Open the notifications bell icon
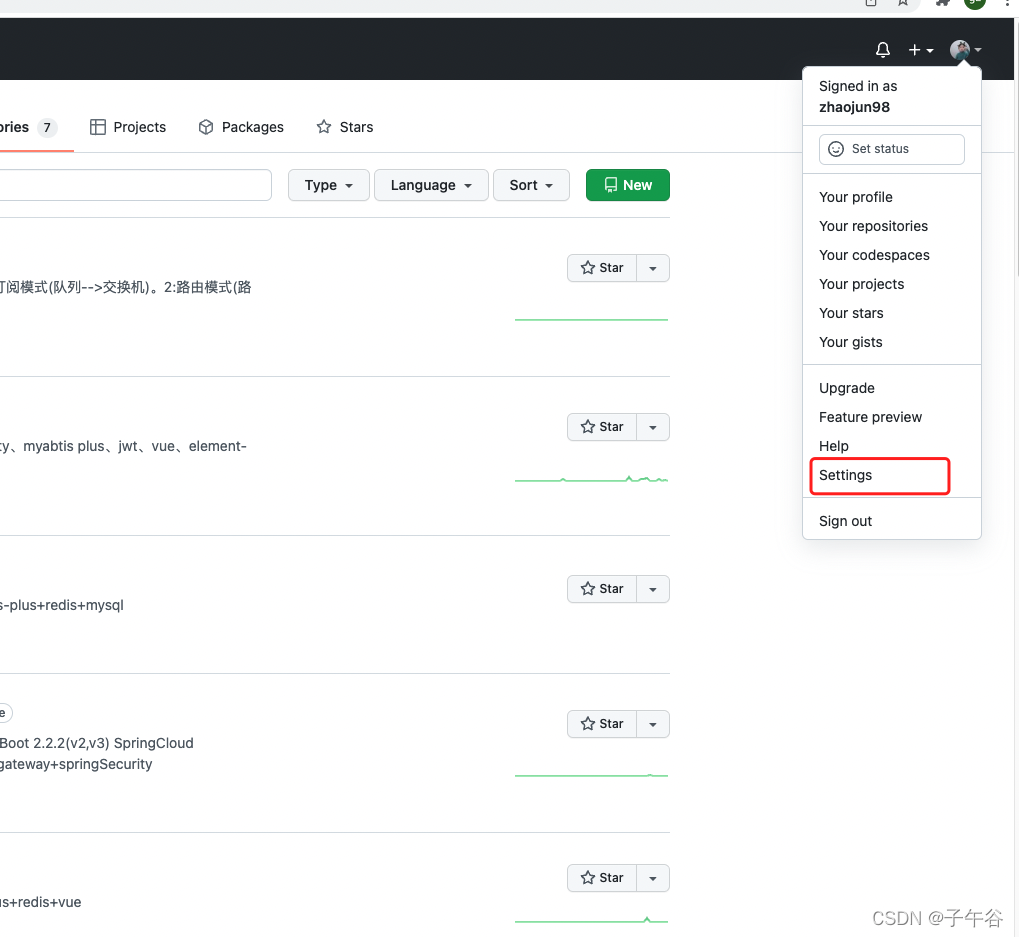1019x937 pixels. pyautogui.click(x=882, y=49)
